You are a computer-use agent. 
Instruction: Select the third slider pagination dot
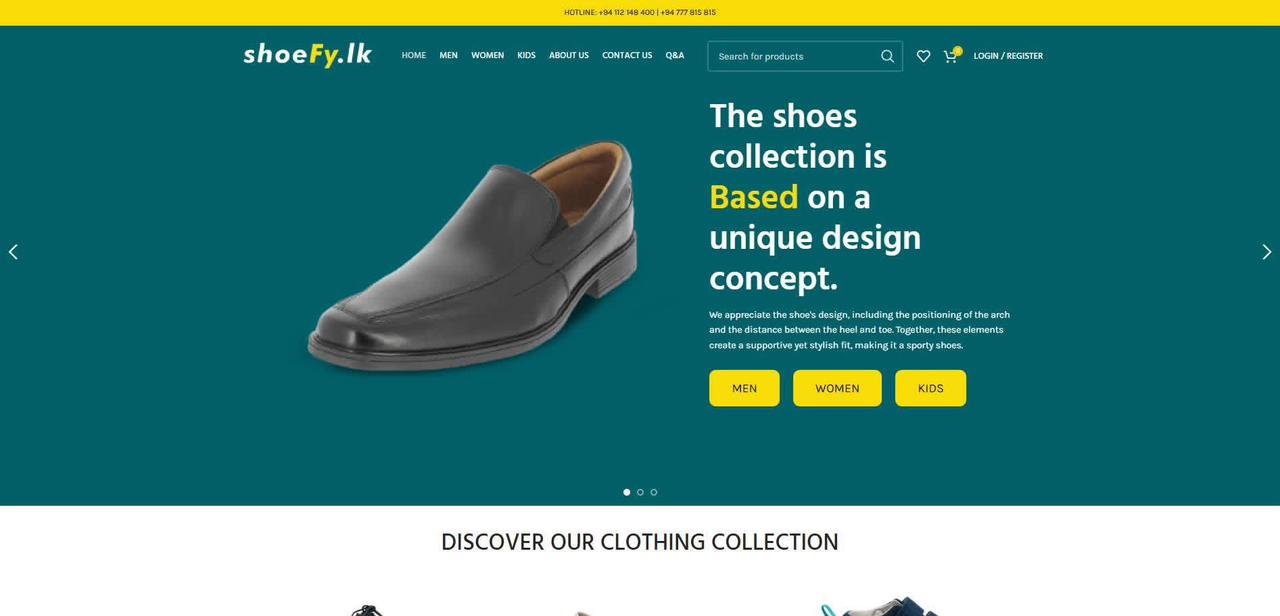pos(654,492)
